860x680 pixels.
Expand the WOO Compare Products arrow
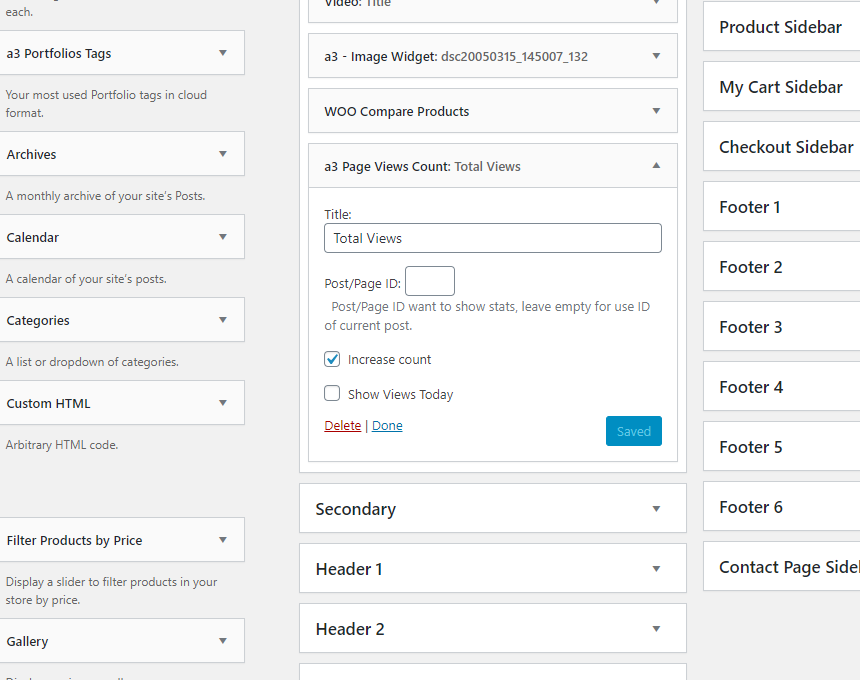pyautogui.click(x=656, y=111)
